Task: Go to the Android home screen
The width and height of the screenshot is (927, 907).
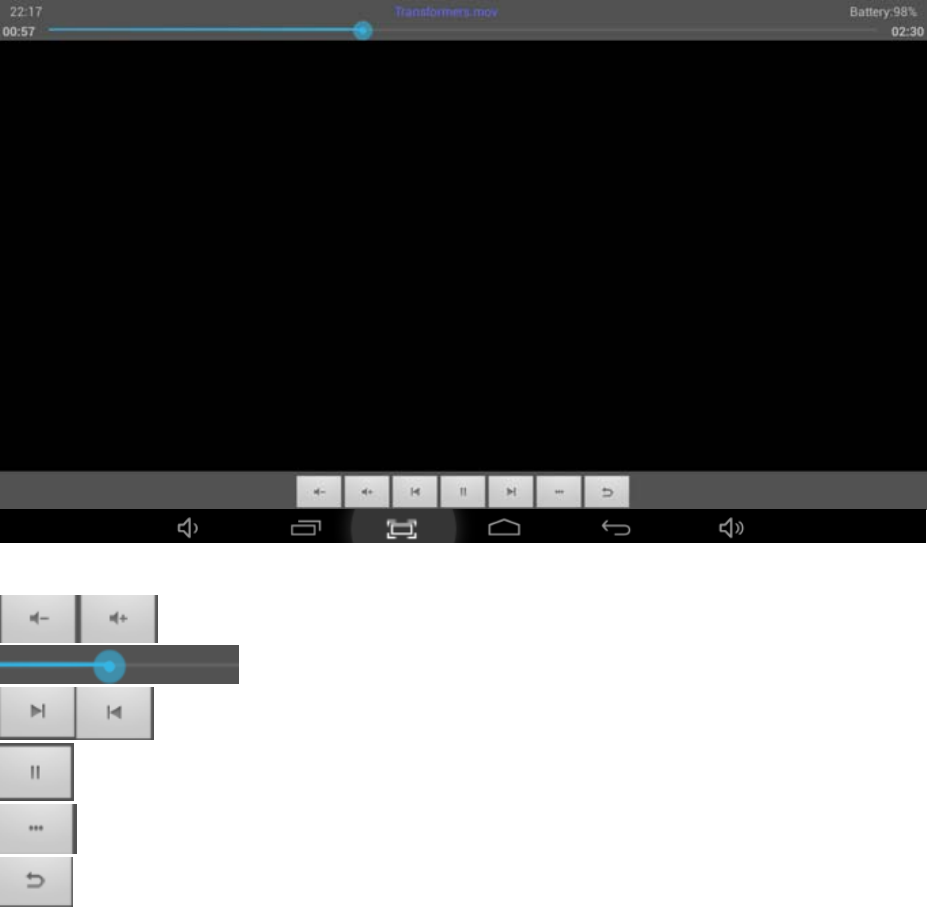Action: [504, 527]
